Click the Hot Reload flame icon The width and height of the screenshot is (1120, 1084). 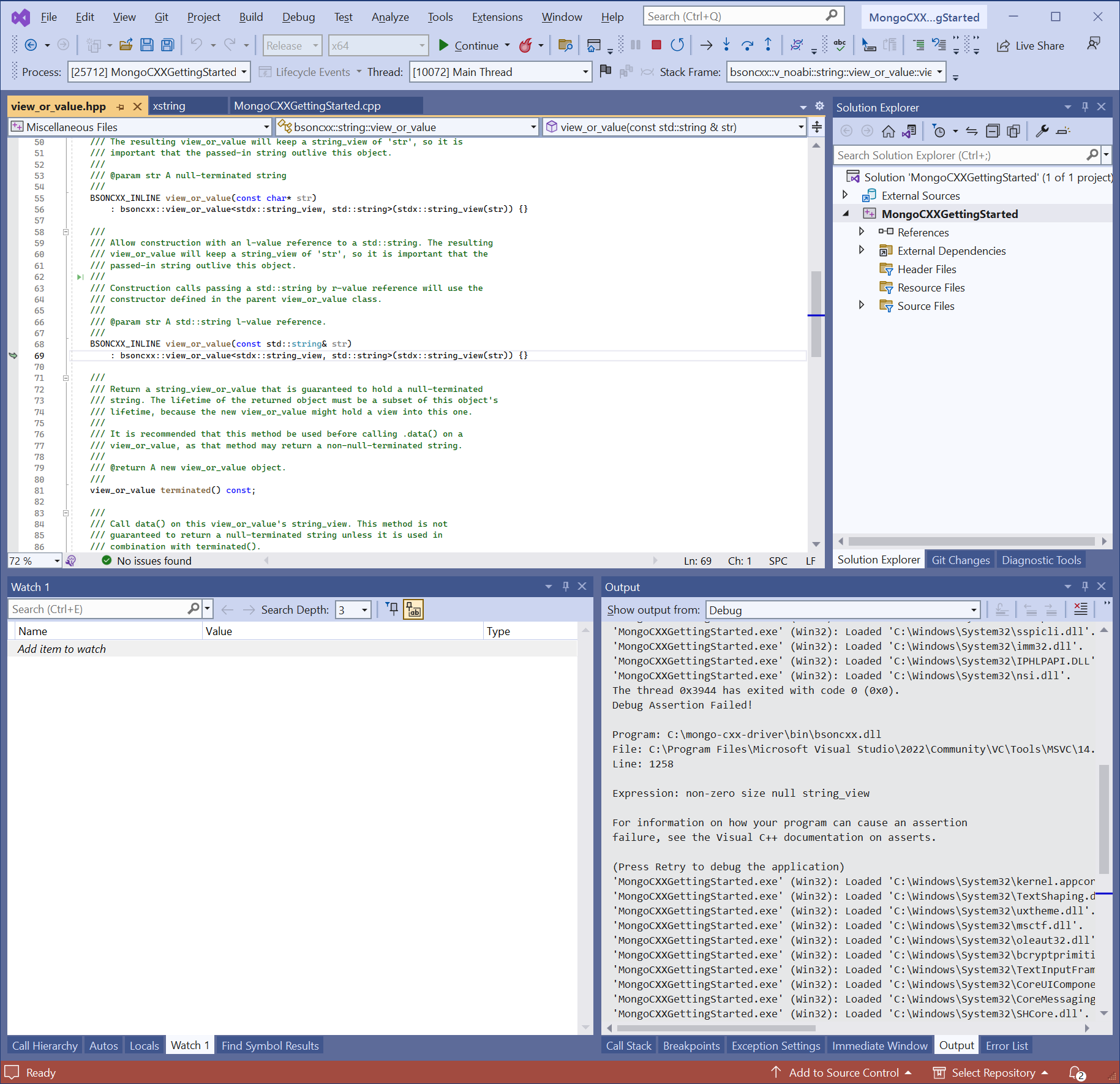(525, 45)
